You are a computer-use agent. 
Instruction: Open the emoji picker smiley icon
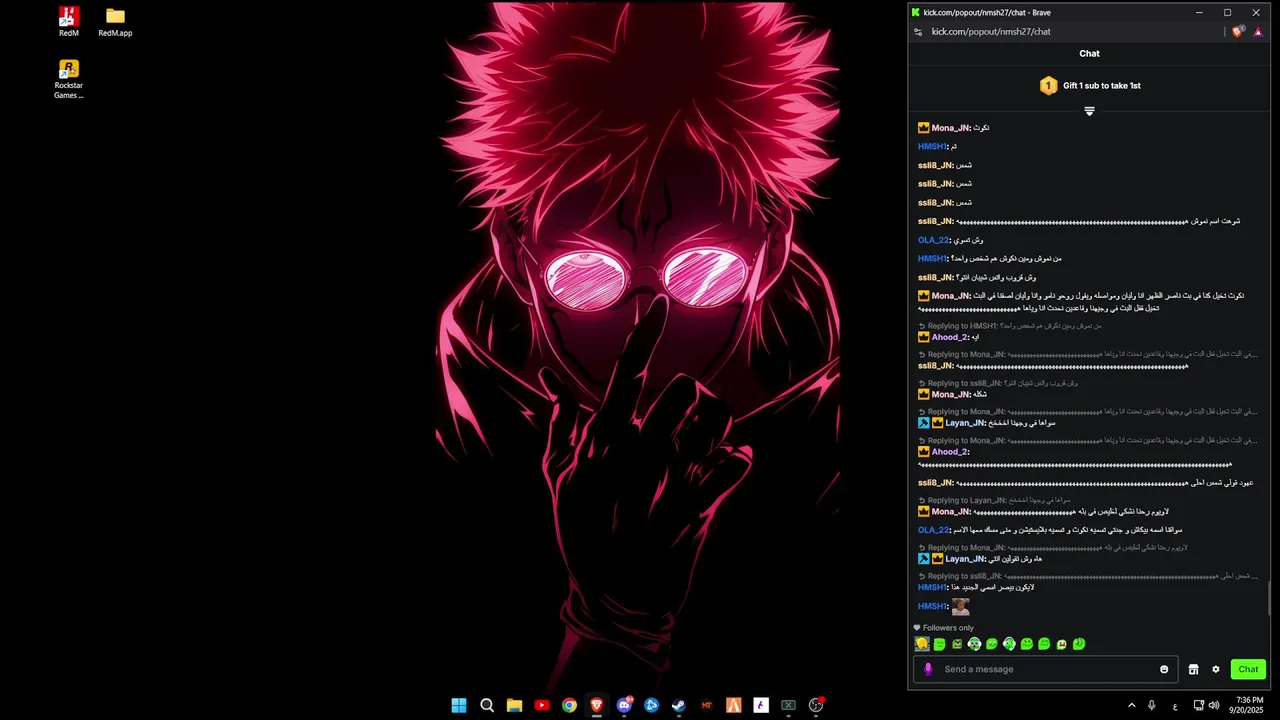(1164, 669)
